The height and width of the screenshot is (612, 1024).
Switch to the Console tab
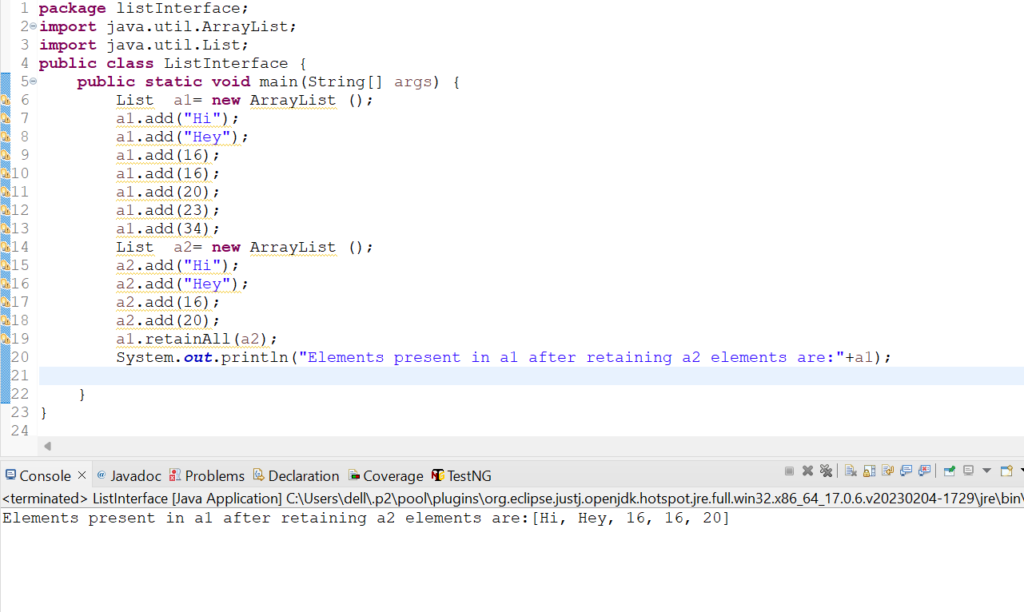coord(44,475)
